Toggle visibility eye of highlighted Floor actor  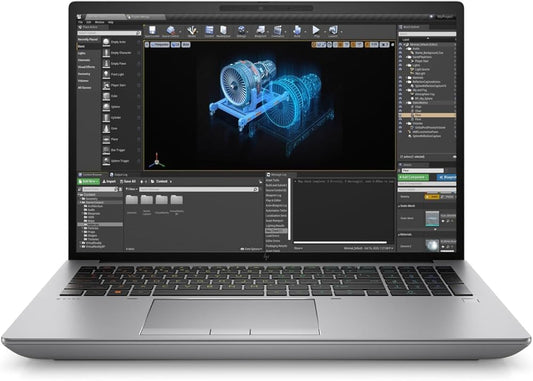[x=400, y=115]
